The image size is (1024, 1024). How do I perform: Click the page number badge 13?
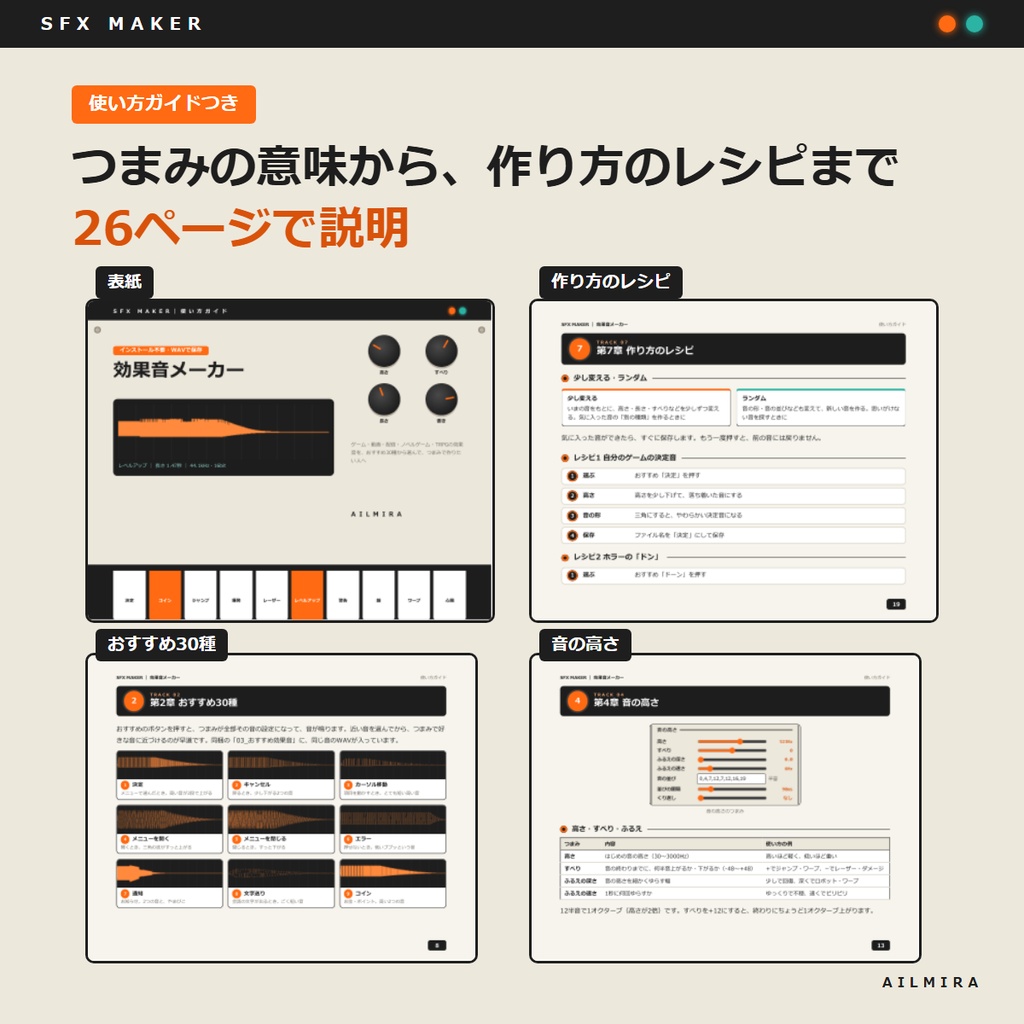880,945
